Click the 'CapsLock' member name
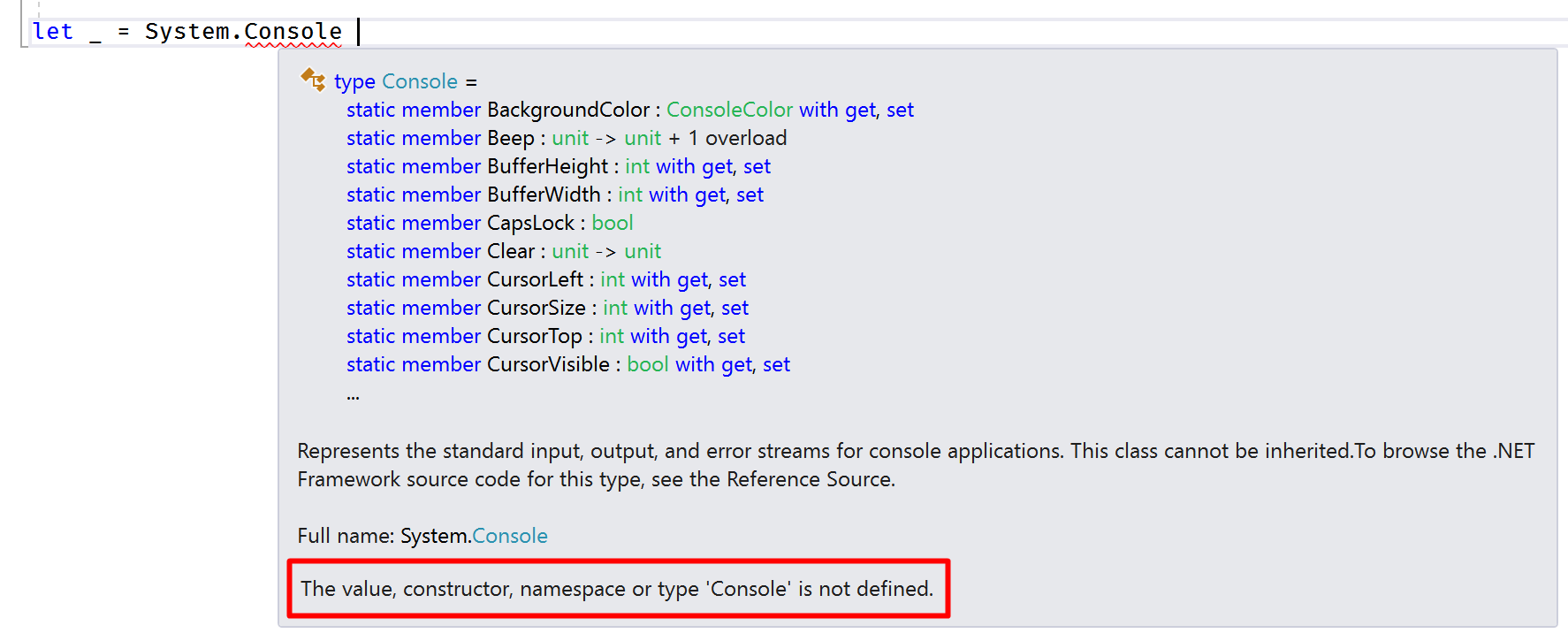Image resolution: width=1568 pixels, height=641 pixels. click(530, 223)
